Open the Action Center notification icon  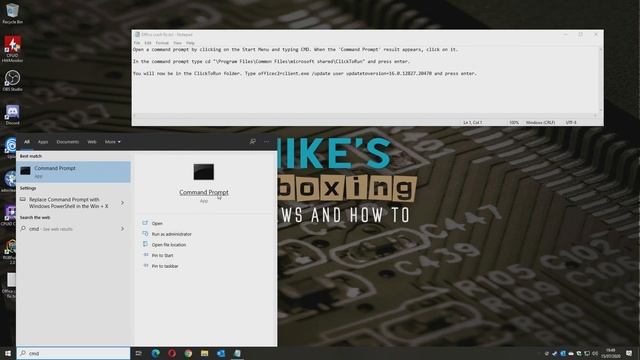(629, 353)
